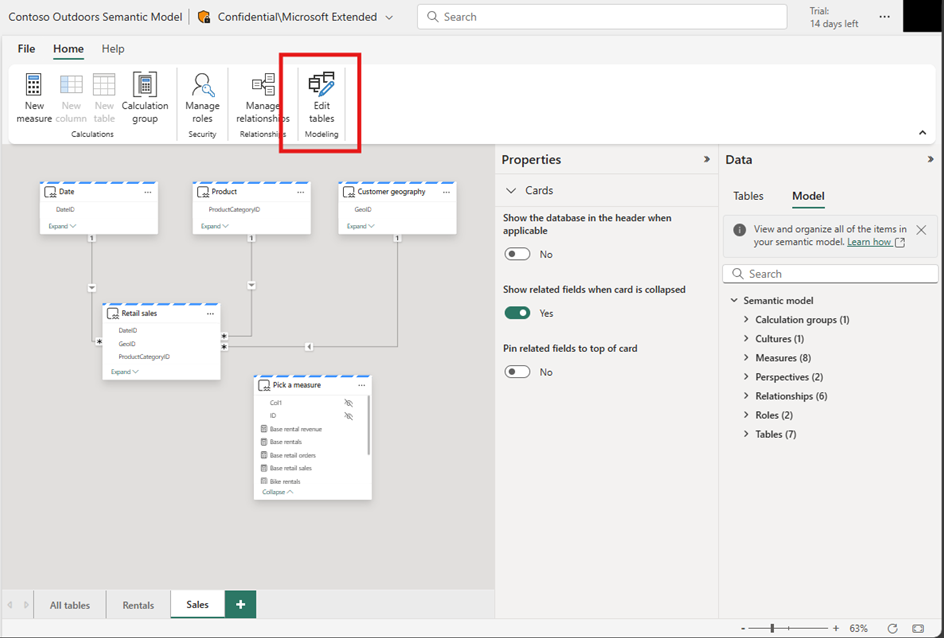Open the File menu
The image size is (944, 638).
point(26,49)
